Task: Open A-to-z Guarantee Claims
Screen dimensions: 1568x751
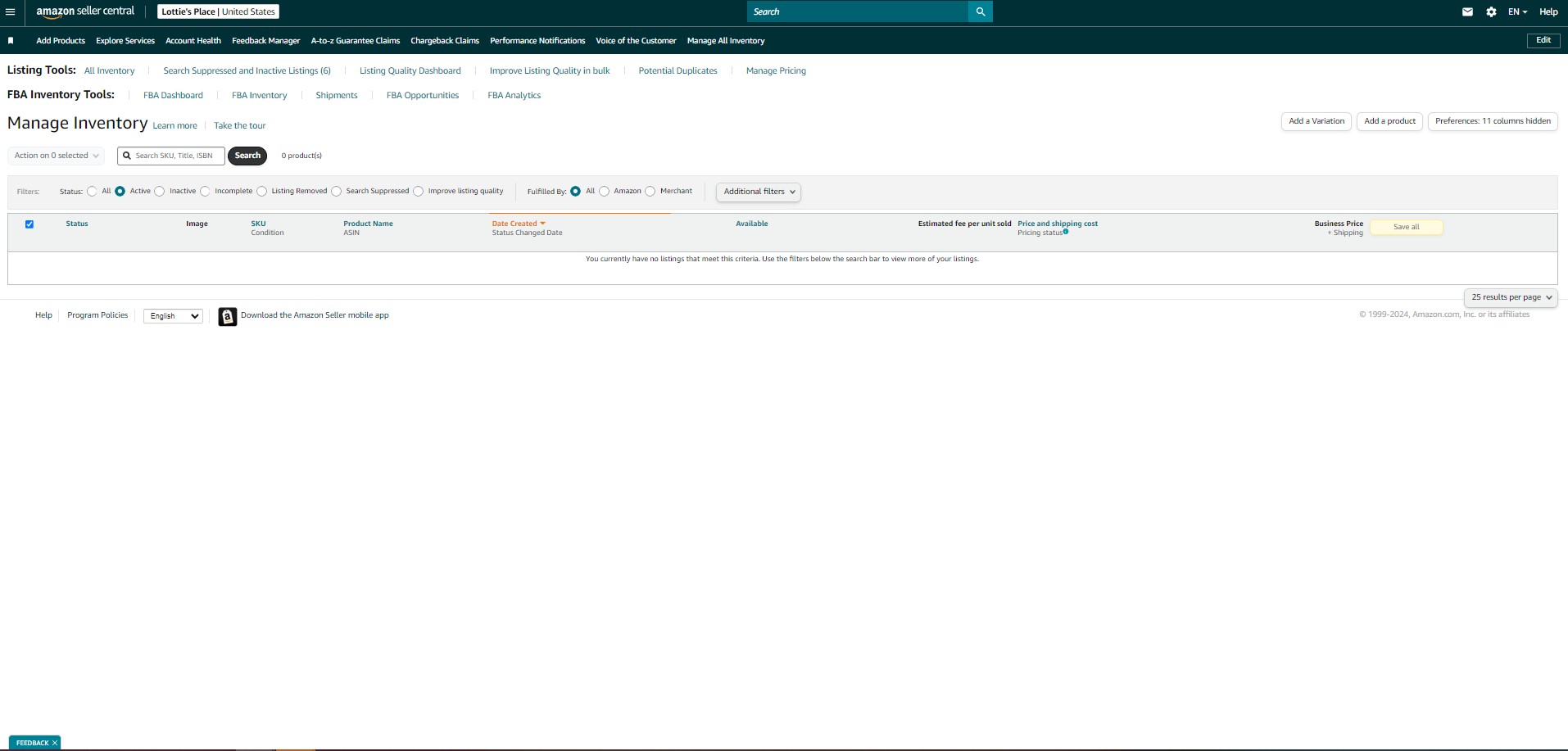Action: point(356,40)
